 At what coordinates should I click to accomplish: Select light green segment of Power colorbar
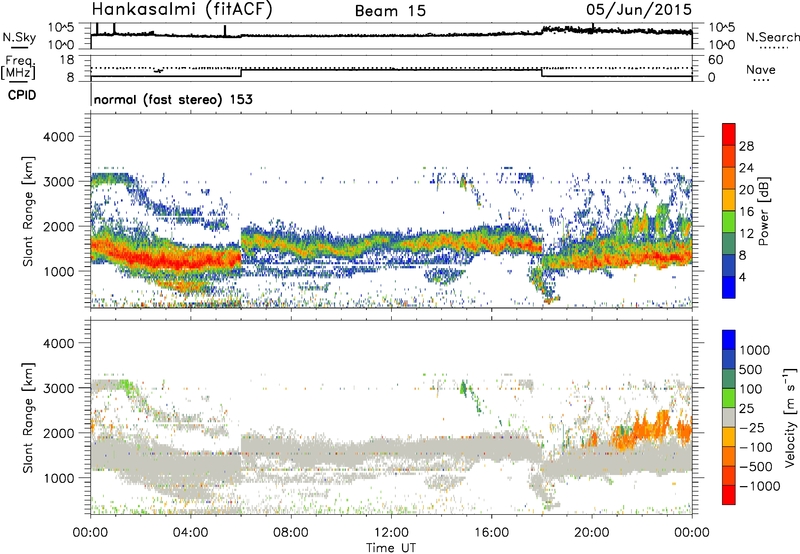[729, 221]
